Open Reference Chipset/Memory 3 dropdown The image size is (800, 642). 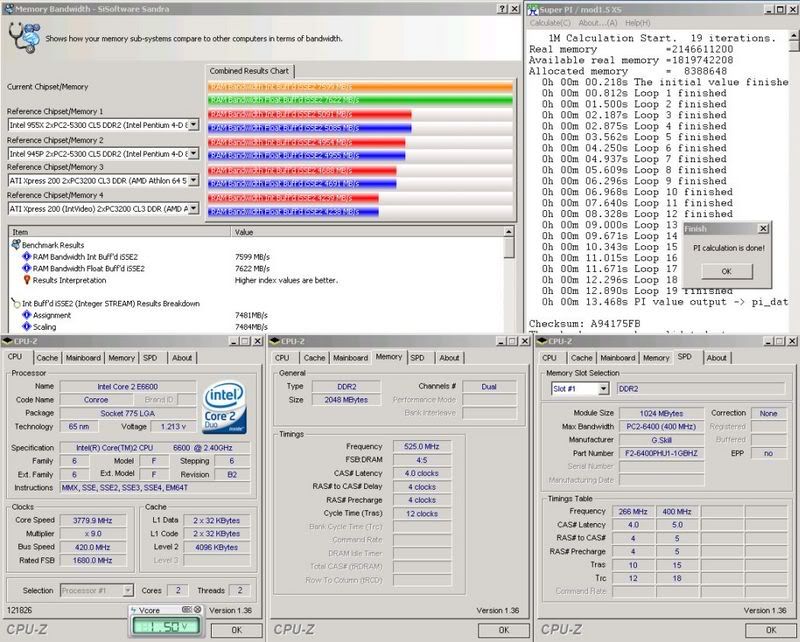(x=193, y=180)
